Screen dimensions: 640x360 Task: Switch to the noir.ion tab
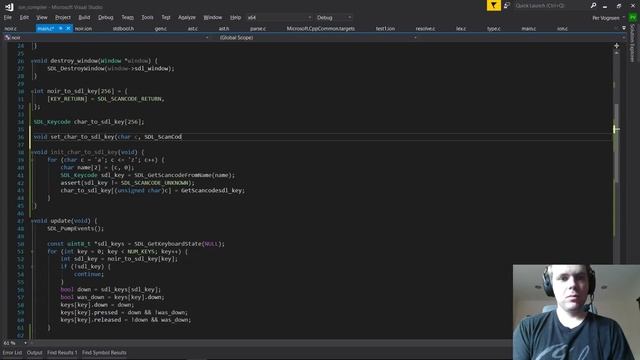pos(83,29)
